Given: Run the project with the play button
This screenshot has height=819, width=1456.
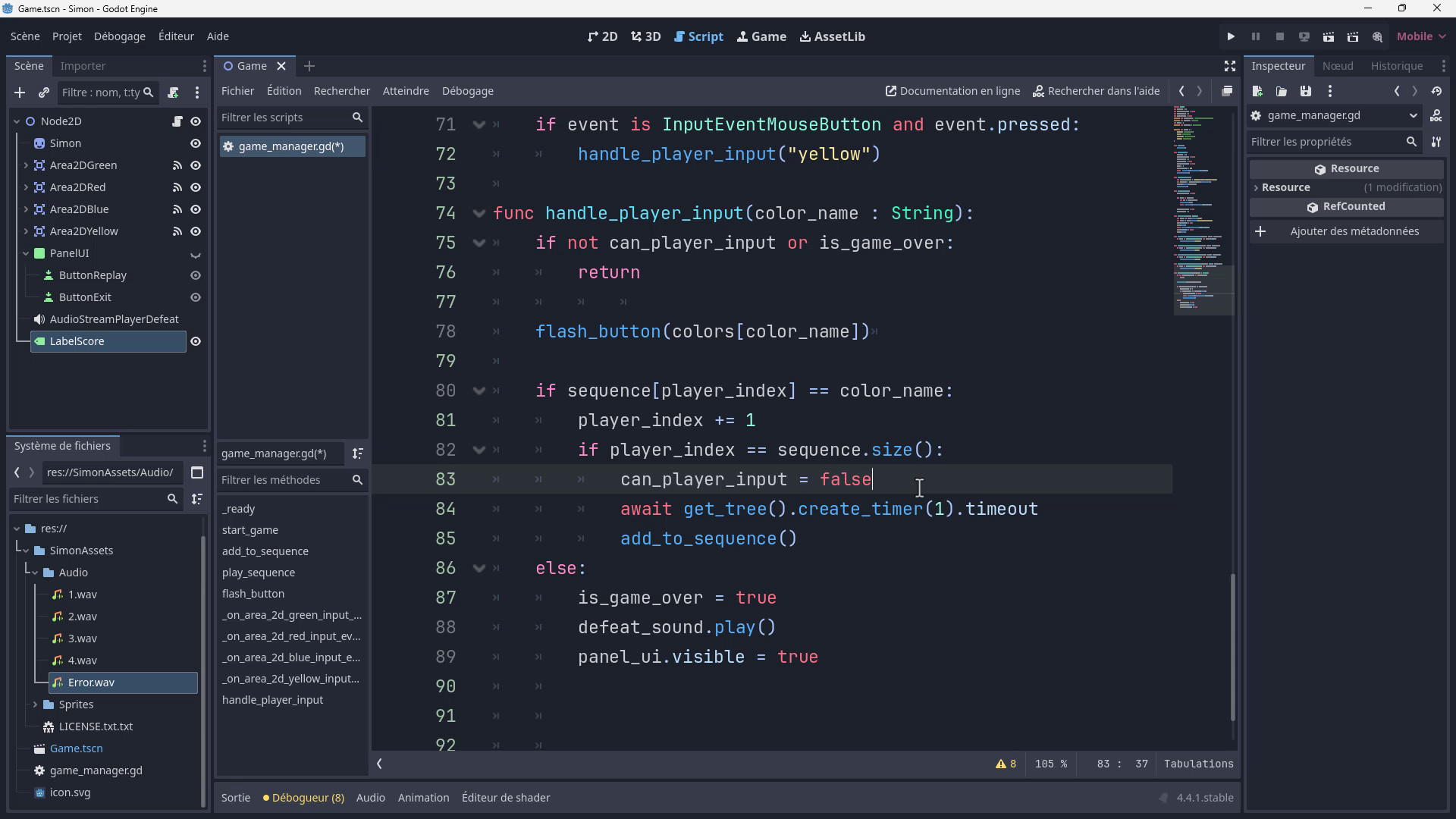Looking at the screenshot, I should (1231, 36).
